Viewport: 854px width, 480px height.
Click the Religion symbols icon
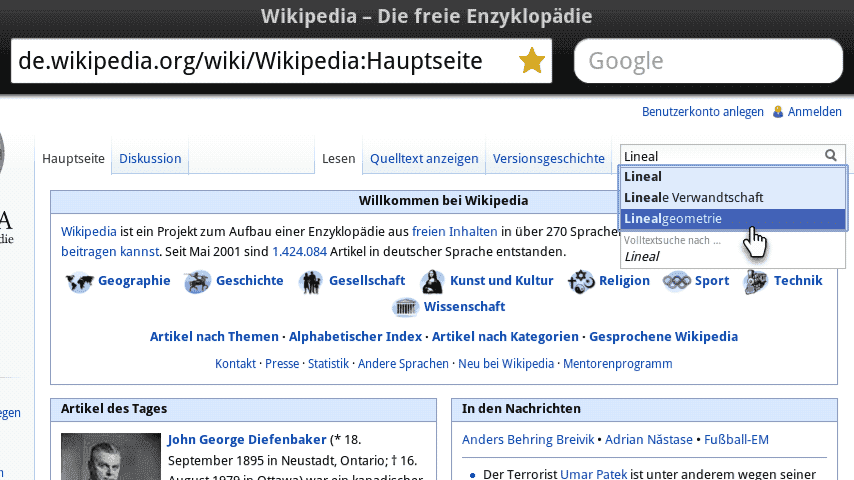coord(581,282)
